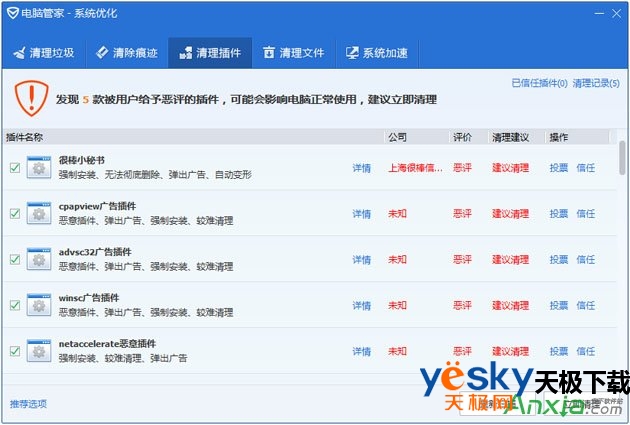
Task: Click 恶评 rating of winsc广告插件
Action: pyautogui.click(x=462, y=305)
